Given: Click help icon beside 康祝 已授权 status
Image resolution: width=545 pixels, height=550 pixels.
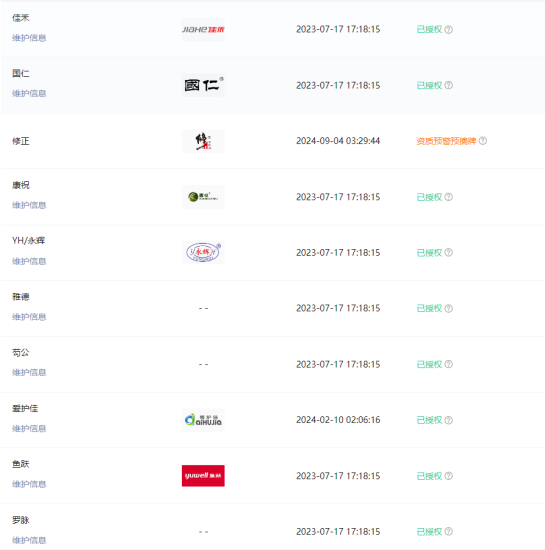Looking at the screenshot, I should 449,197.
